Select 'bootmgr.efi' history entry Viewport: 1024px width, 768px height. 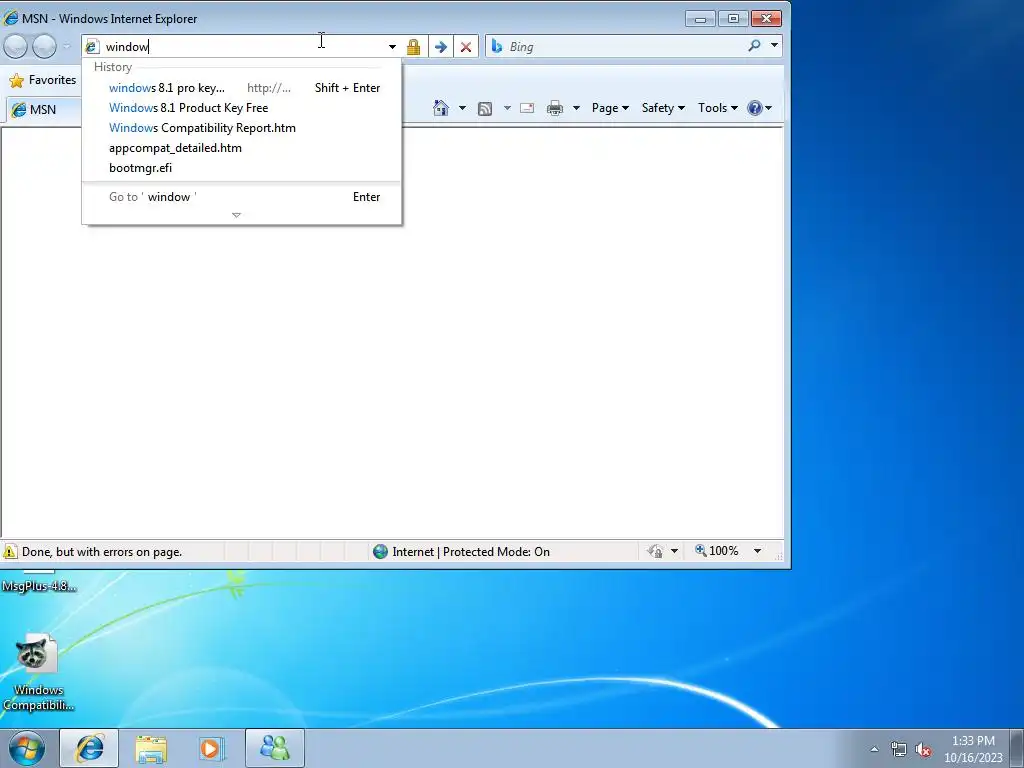pyautogui.click(x=242, y=168)
